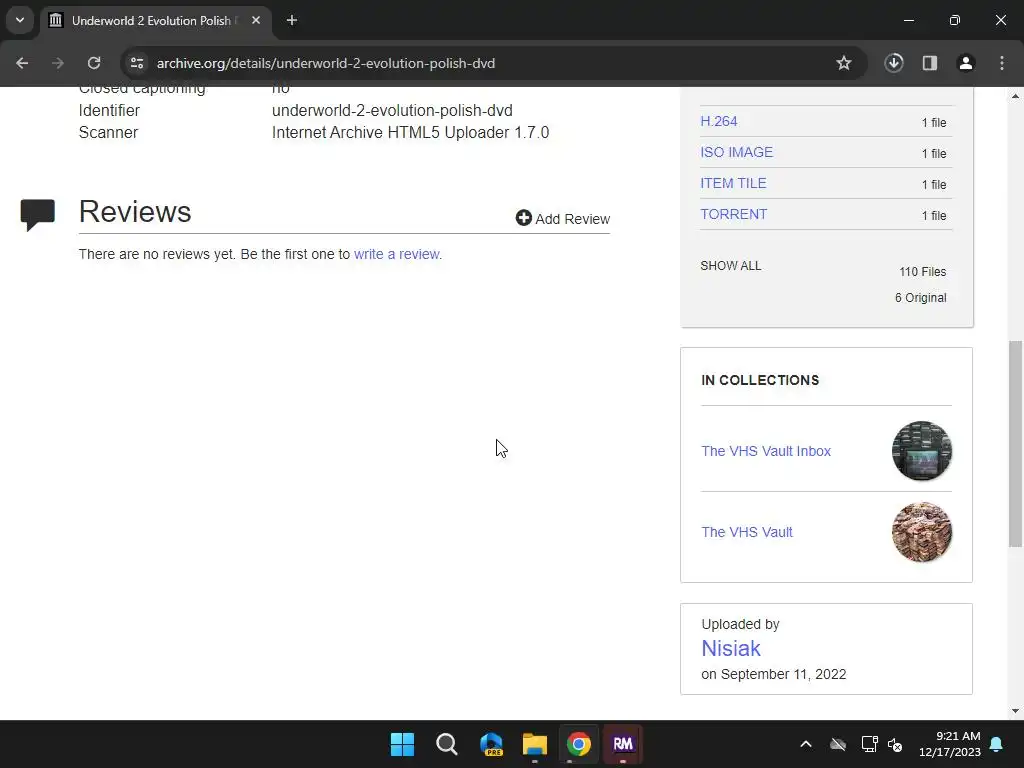Open the Chrome three-dot menu

click(1002, 63)
